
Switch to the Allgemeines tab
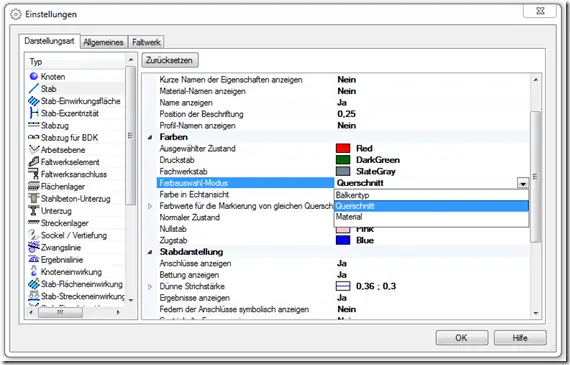(103, 42)
